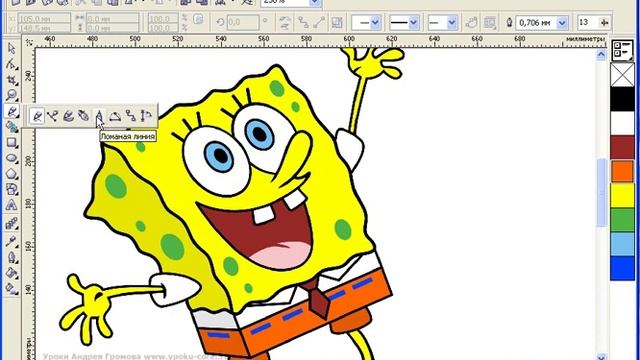Click the vertical scrollbar thumb
Screen dimensions: 640x360
(601, 192)
